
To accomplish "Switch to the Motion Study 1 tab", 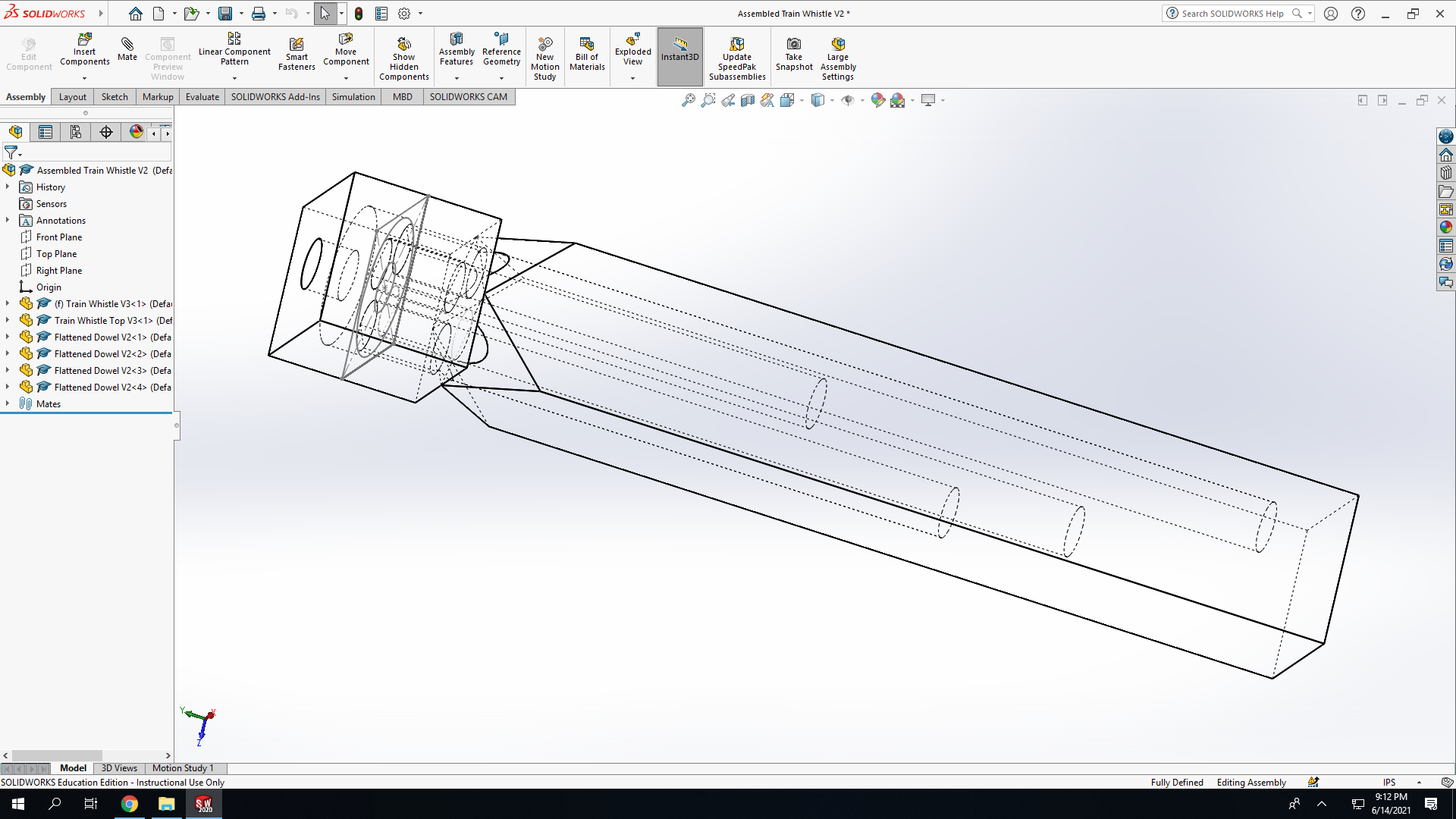I will click(183, 768).
